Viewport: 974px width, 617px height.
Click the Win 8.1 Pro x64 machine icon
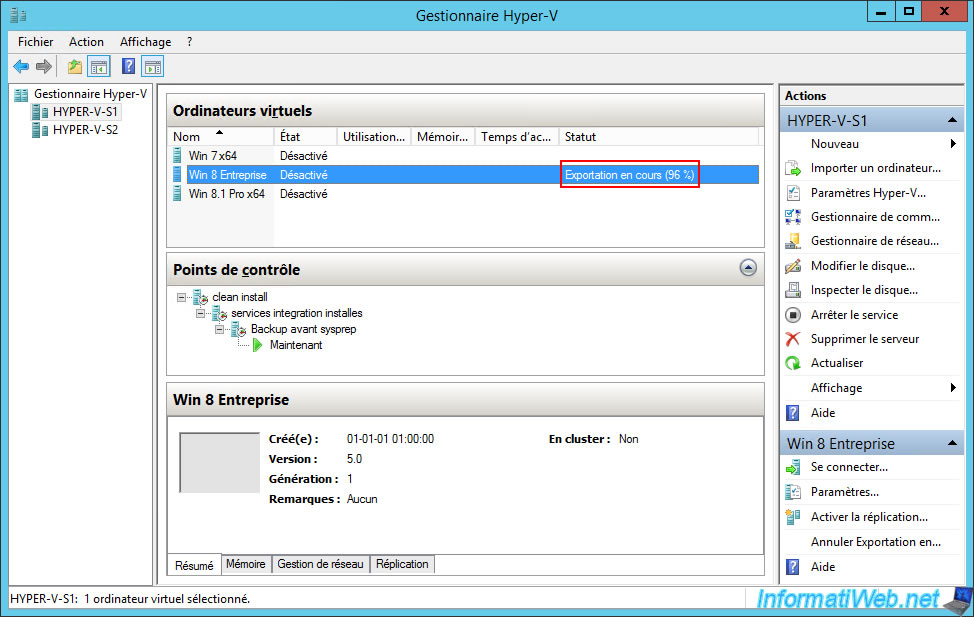click(177, 194)
